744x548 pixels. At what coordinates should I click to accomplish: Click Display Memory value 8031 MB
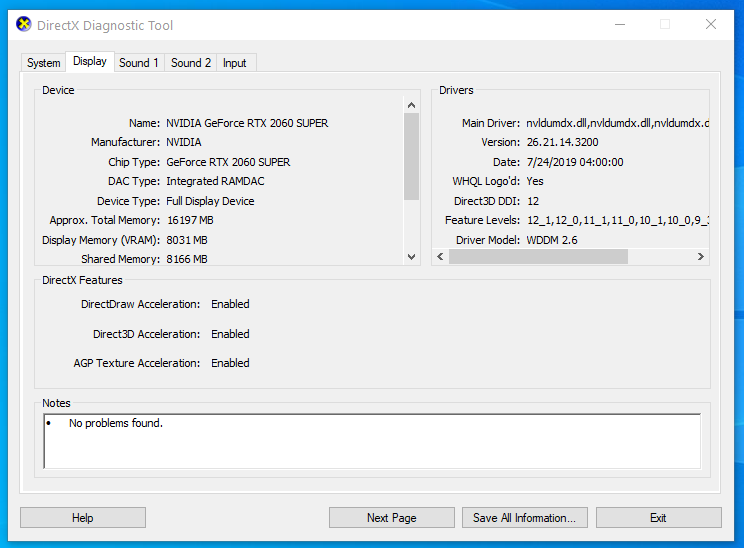coord(187,240)
